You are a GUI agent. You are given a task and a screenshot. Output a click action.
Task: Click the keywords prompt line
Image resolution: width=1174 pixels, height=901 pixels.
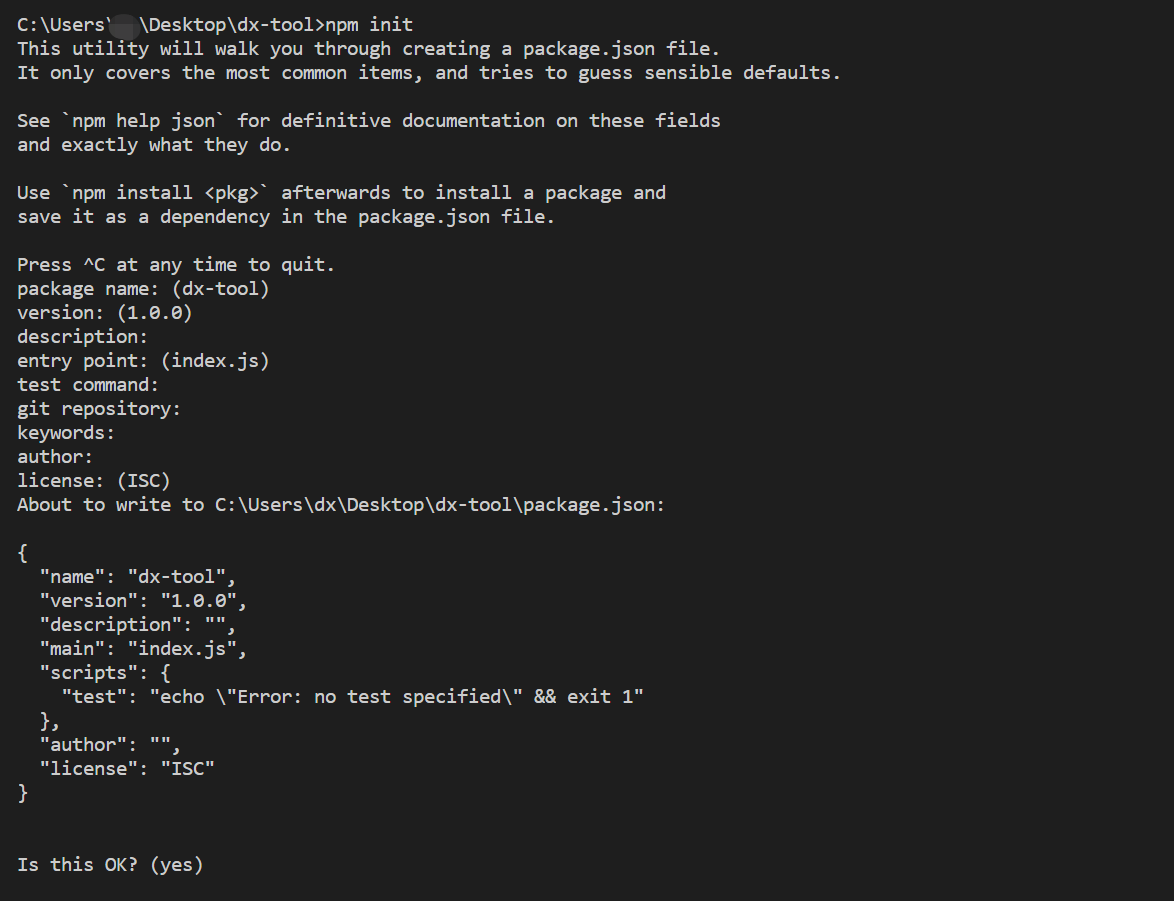point(66,432)
